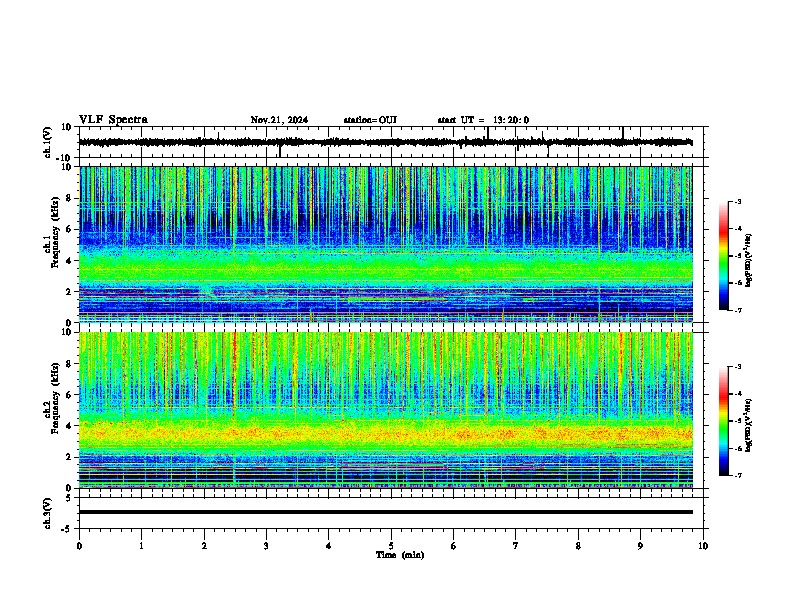Click time axis tick label 7
The height and width of the screenshot is (612, 792).
516,545
